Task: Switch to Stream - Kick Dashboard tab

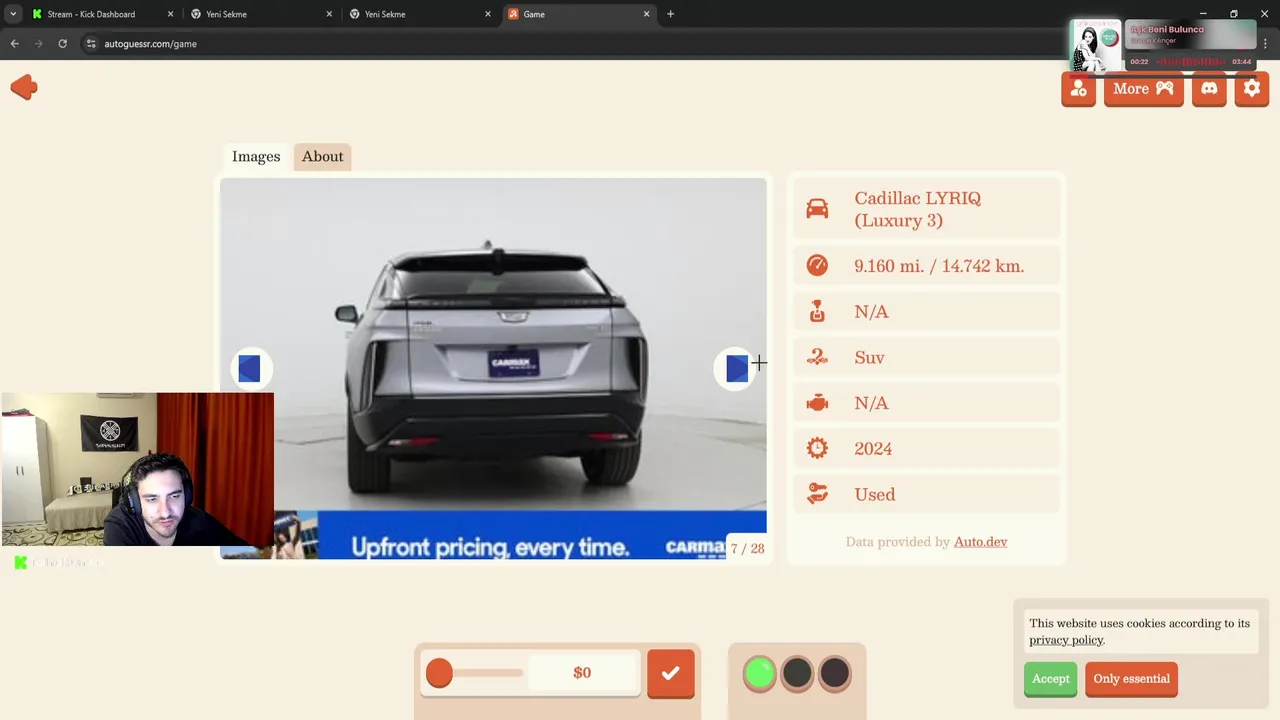Action: [102, 14]
